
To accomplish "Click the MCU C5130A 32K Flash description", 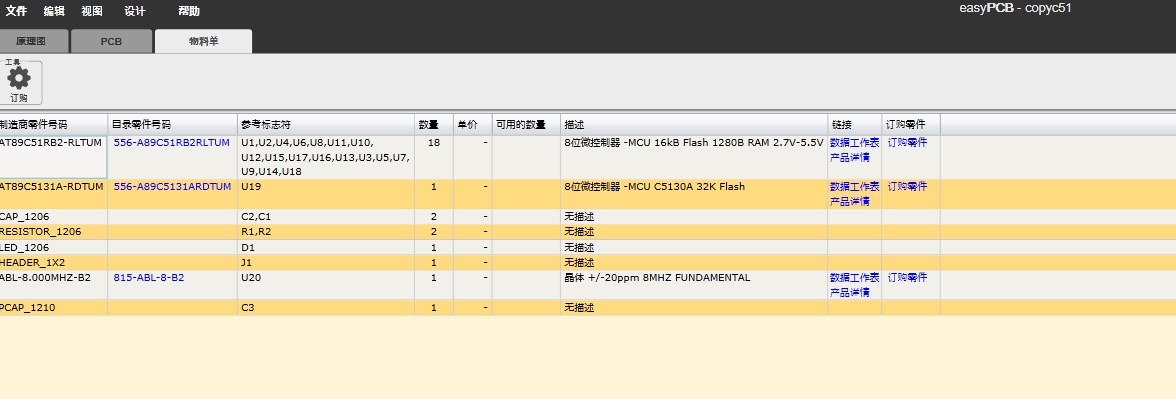I will [x=694, y=194].
